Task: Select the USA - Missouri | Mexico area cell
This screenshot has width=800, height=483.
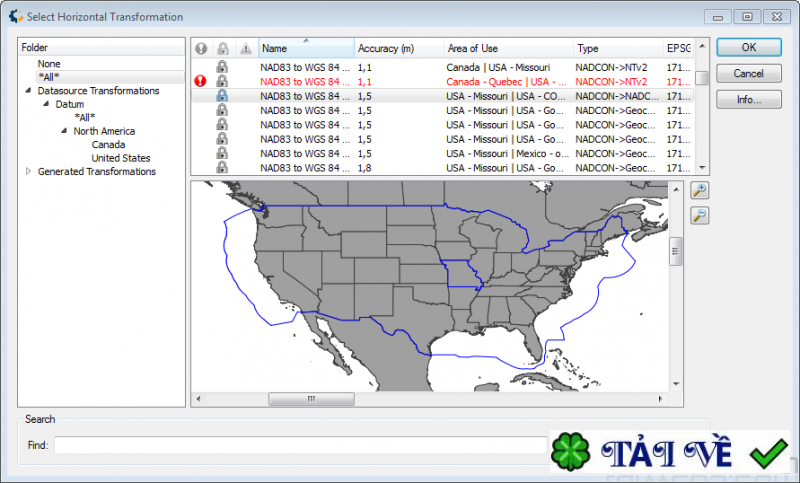Action: coord(507,154)
